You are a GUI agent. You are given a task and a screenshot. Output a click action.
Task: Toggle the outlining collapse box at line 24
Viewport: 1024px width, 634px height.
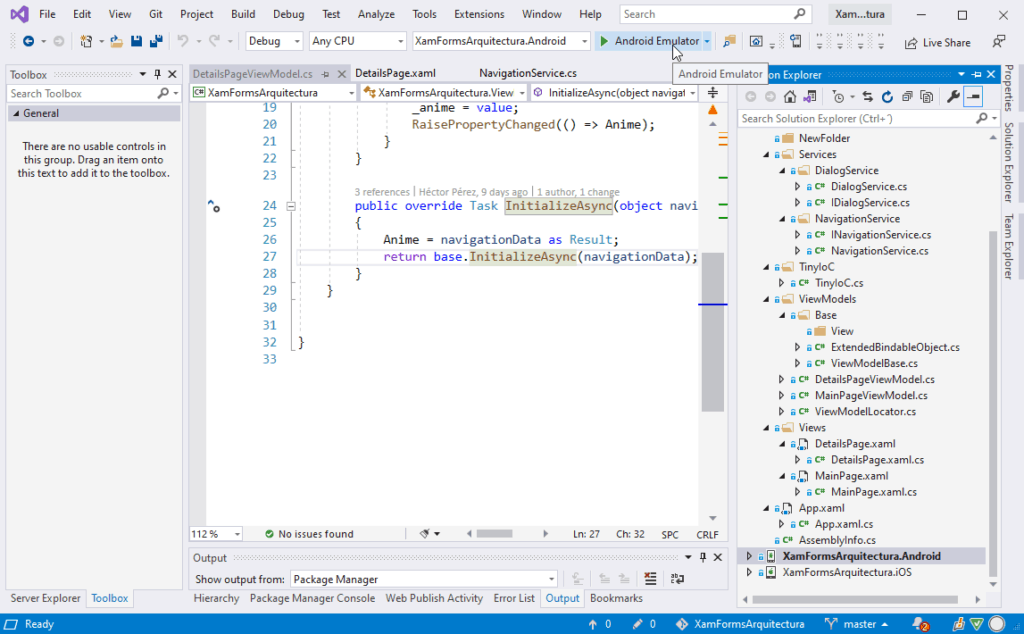(291, 206)
